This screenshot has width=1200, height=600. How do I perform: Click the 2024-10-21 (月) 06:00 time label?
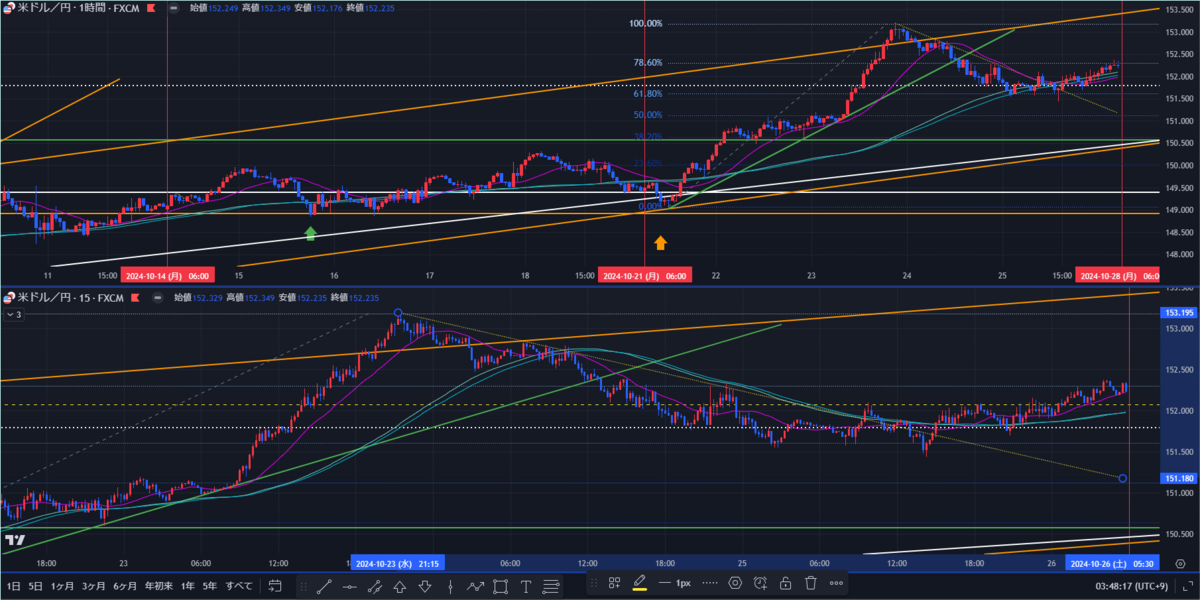click(x=645, y=275)
